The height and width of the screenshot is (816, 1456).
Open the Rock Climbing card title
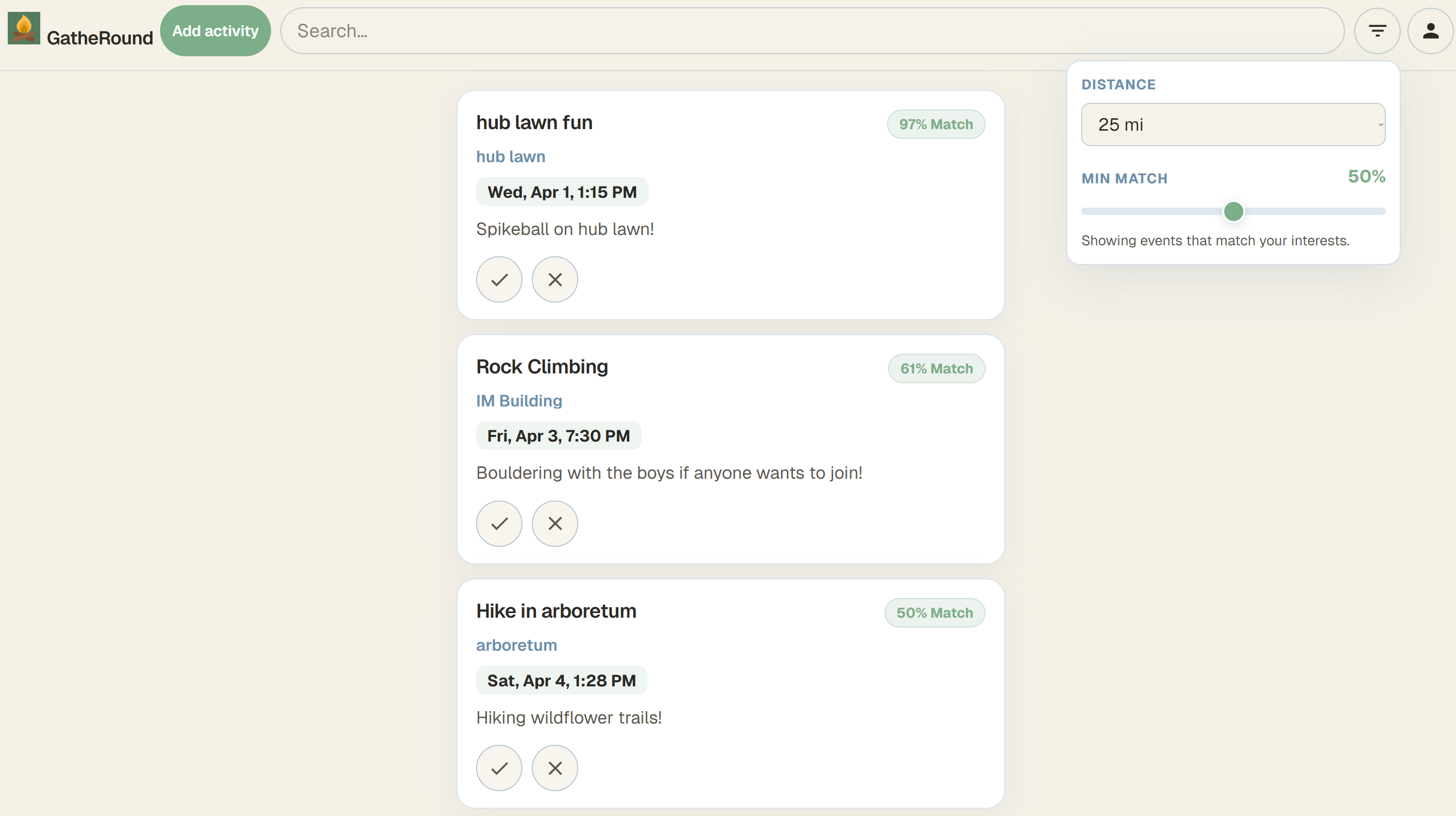(x=542, y=367)
